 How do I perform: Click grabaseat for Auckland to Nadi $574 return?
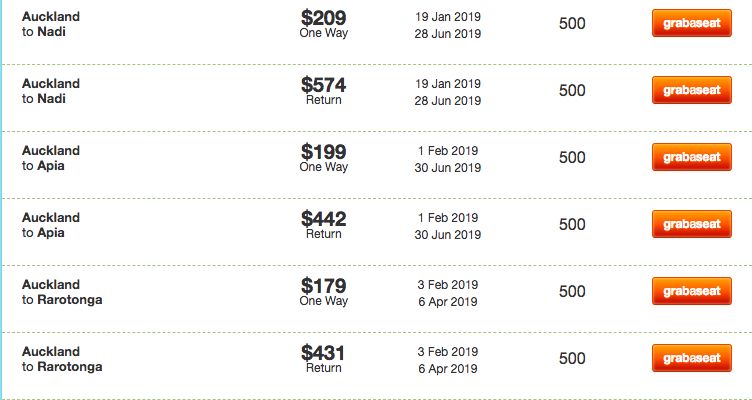click(692, 90)
